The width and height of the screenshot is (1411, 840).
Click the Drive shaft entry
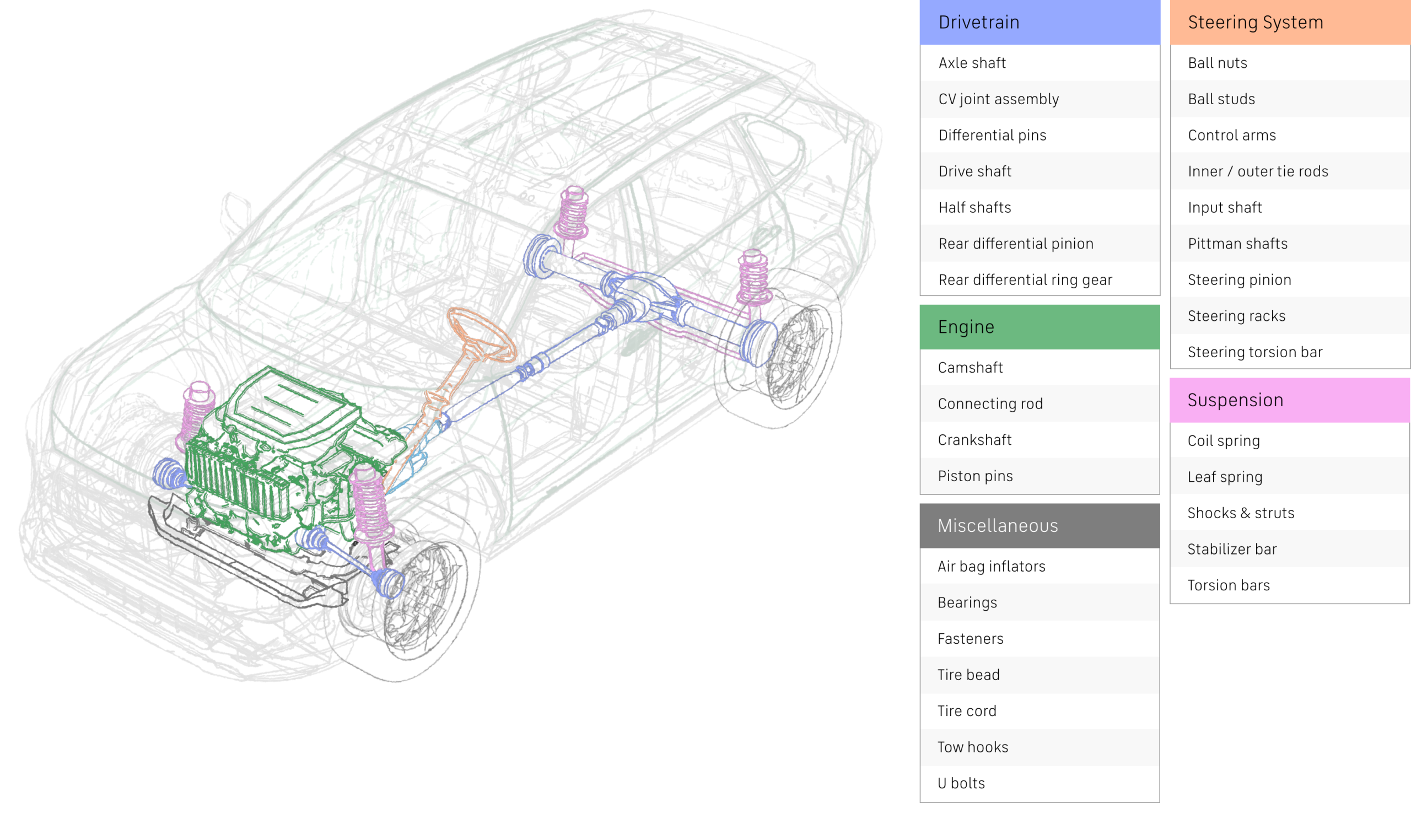[x=1040, y=171]
